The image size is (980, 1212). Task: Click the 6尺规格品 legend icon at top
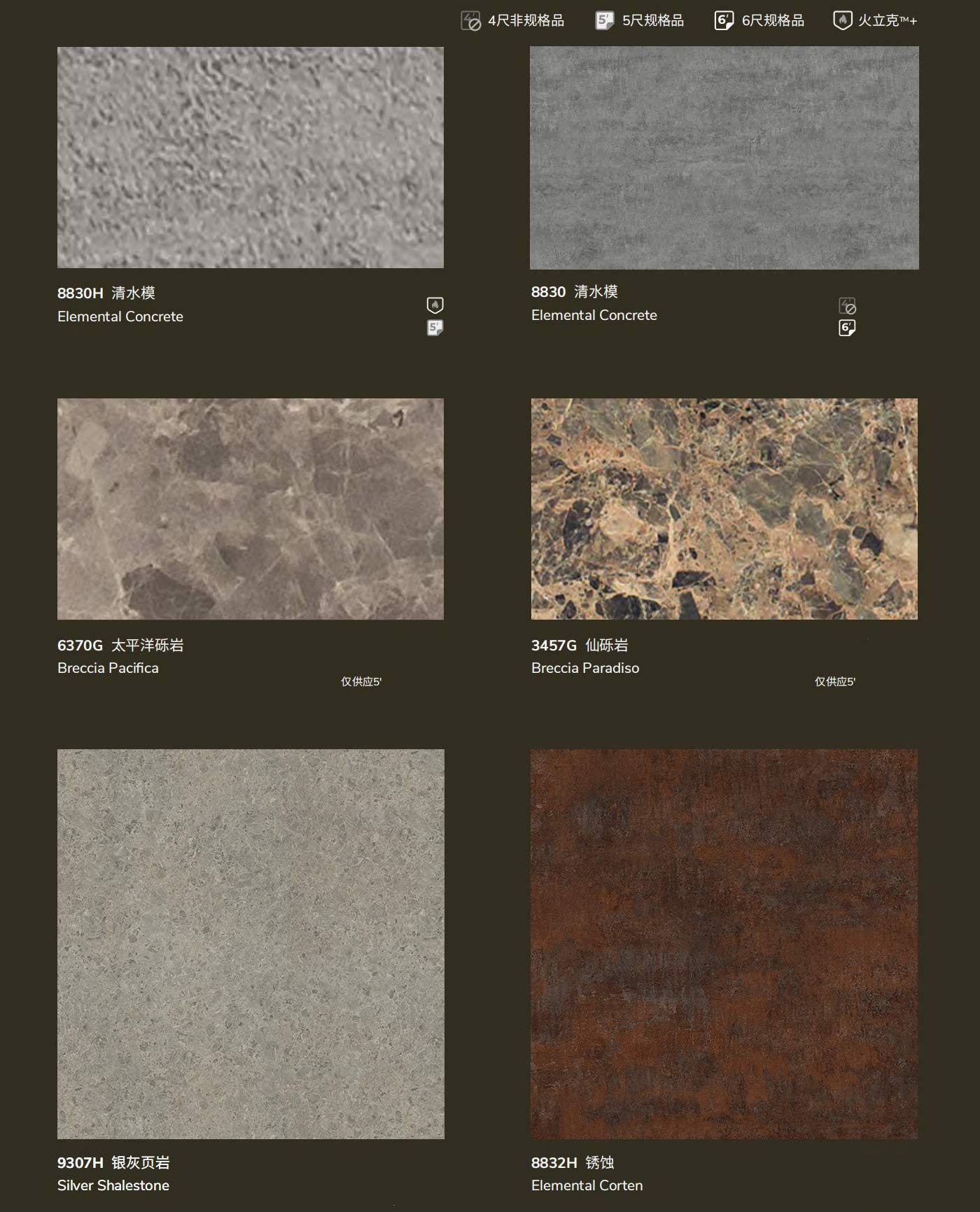tap(724, 20)
